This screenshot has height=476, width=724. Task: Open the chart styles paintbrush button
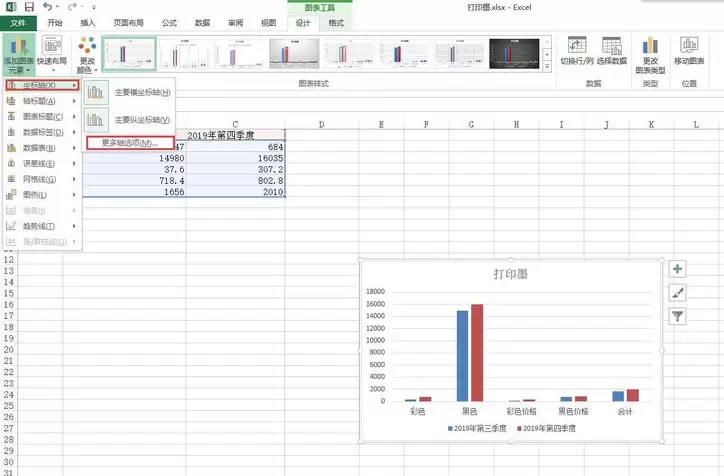click(677, 292)
